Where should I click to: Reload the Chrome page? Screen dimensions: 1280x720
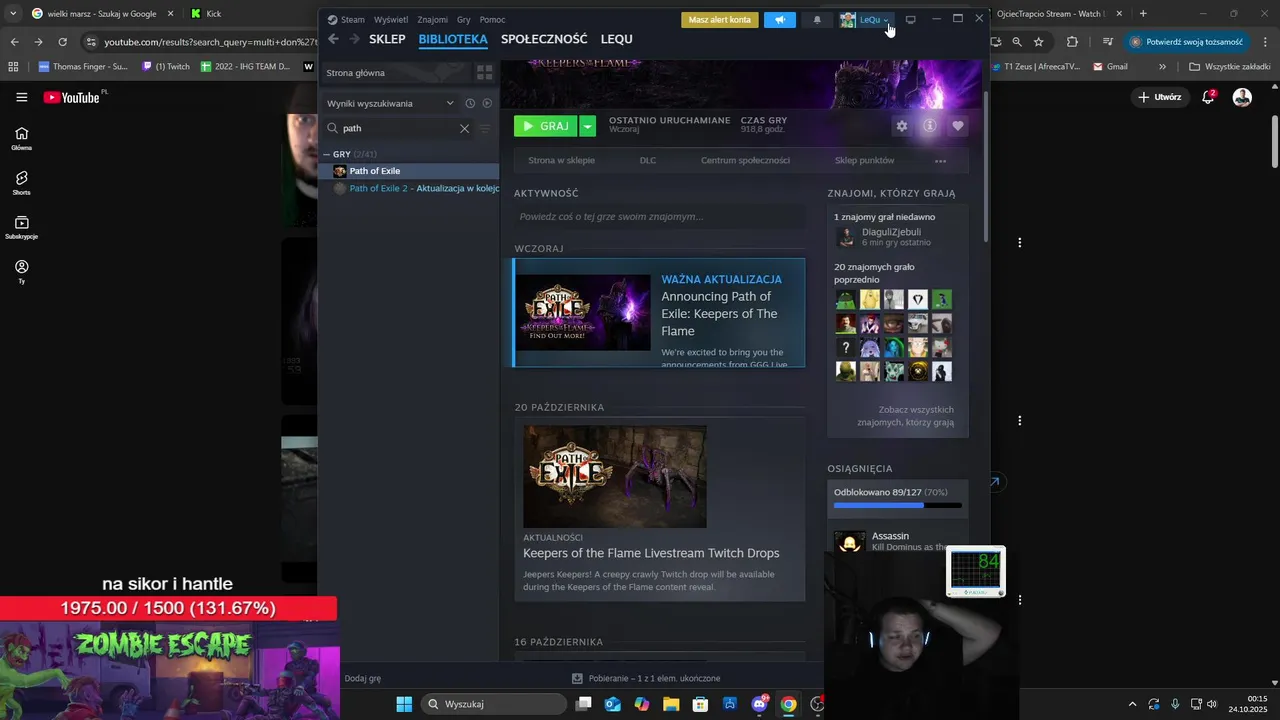[x=62, y=42]
